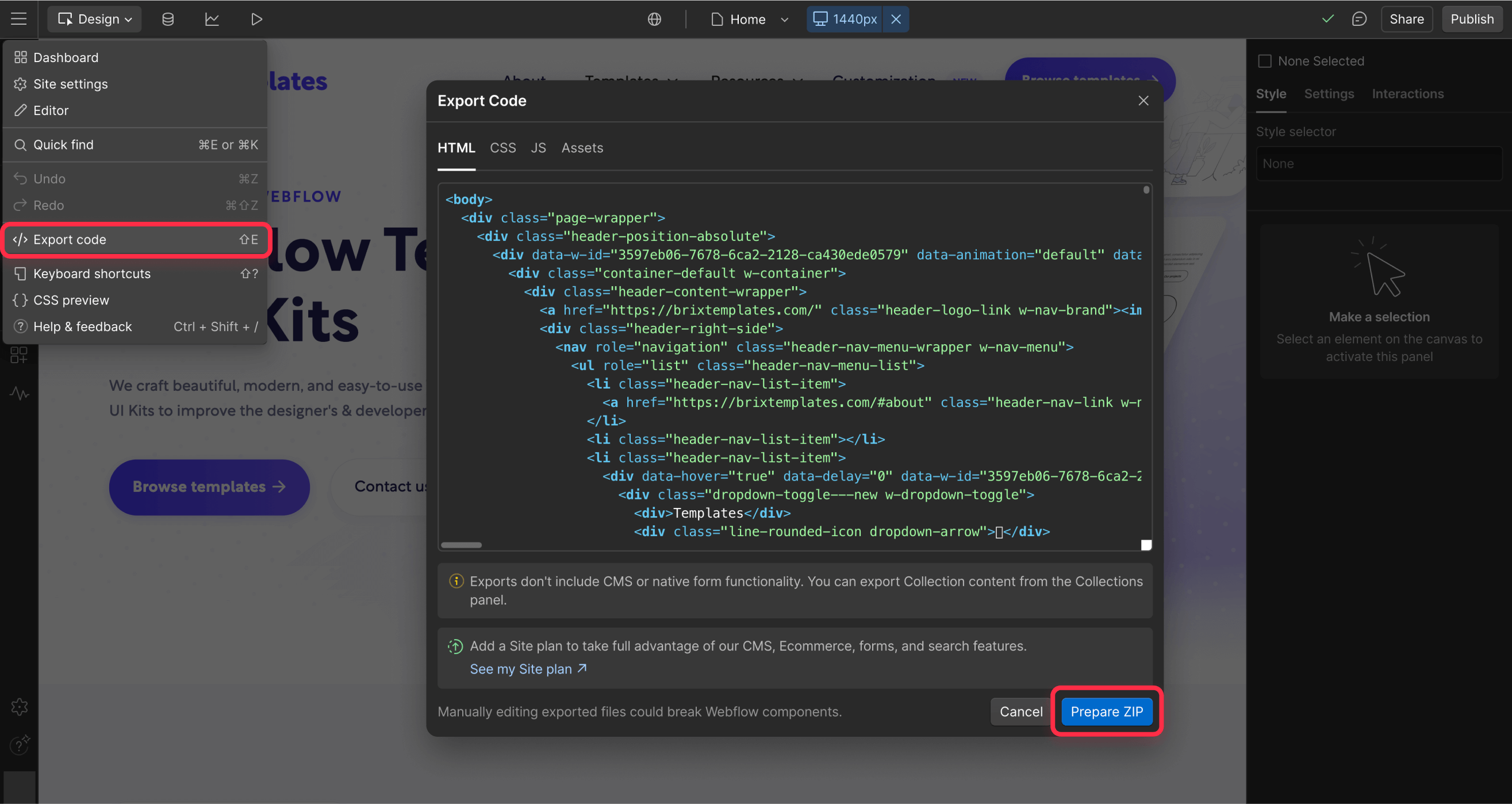Click the info warning icon in export note
This screenshot has width=1512, height=804.
coord(455,581)
